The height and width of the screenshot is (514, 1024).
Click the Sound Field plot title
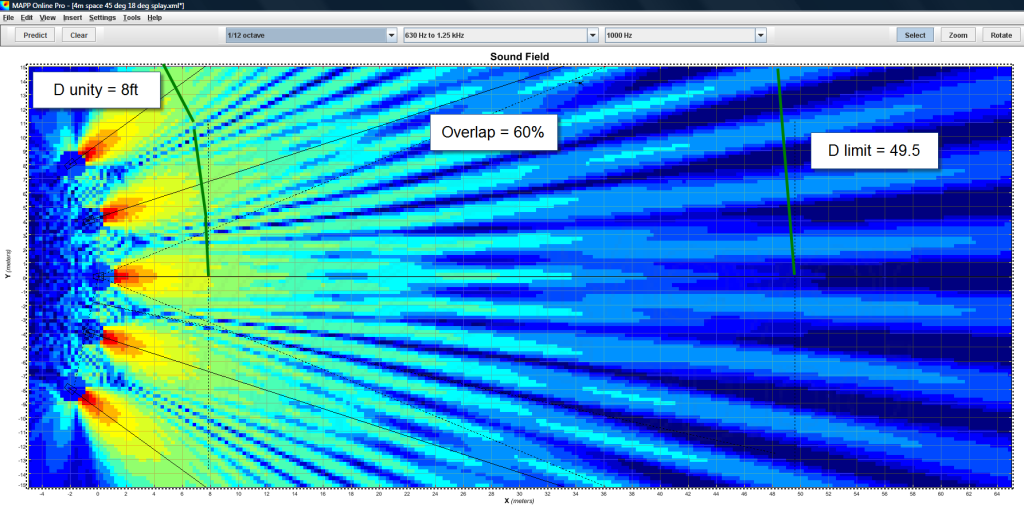coord(518,56)
